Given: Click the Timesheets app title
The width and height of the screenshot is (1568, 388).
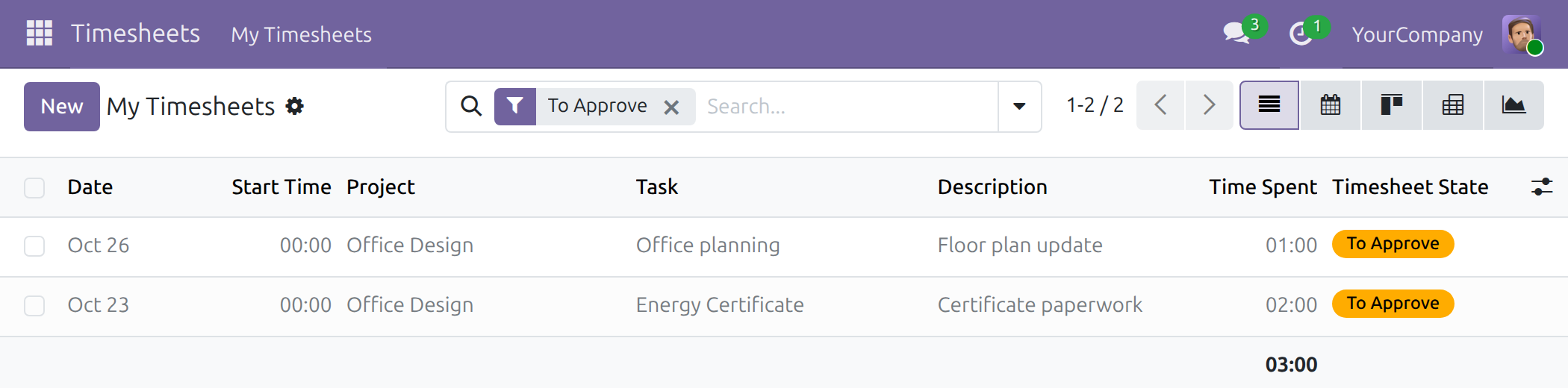Looking at the screenshot, I should coord(135,34).
